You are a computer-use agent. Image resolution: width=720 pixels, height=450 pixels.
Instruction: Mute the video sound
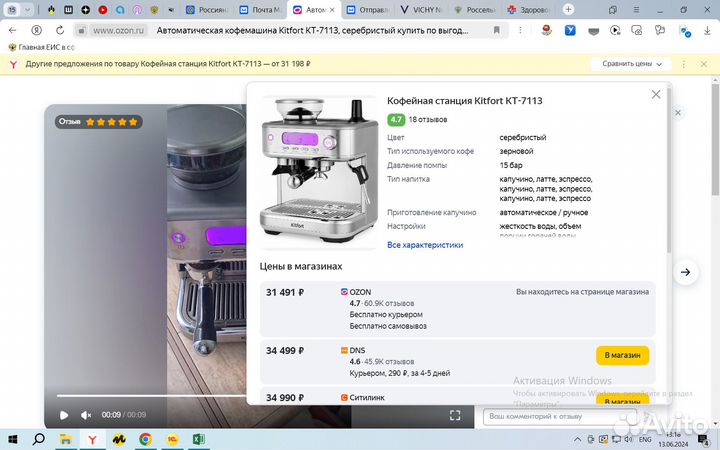(86, 415)
